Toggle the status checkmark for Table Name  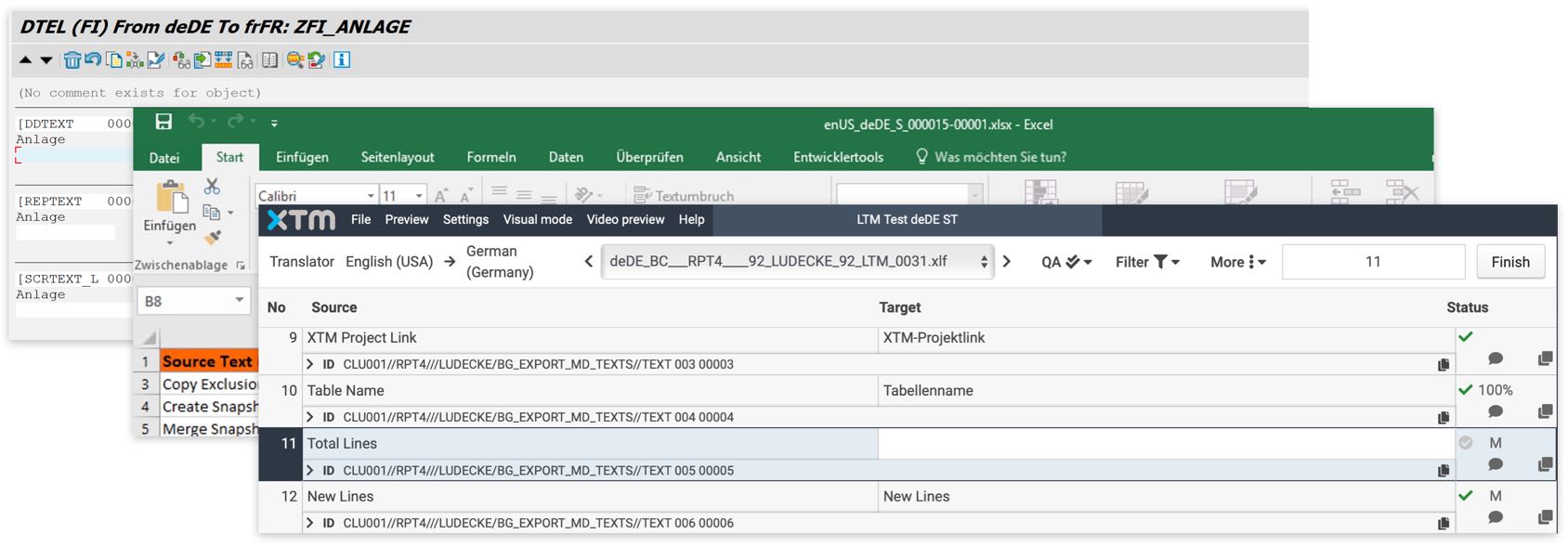1466,390
